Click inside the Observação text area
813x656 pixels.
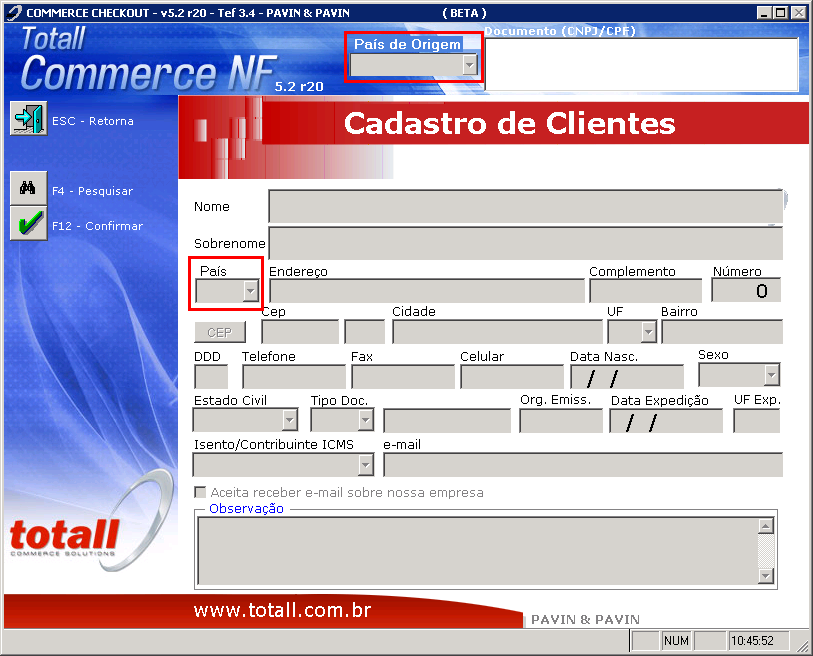(x=477, y=551)
